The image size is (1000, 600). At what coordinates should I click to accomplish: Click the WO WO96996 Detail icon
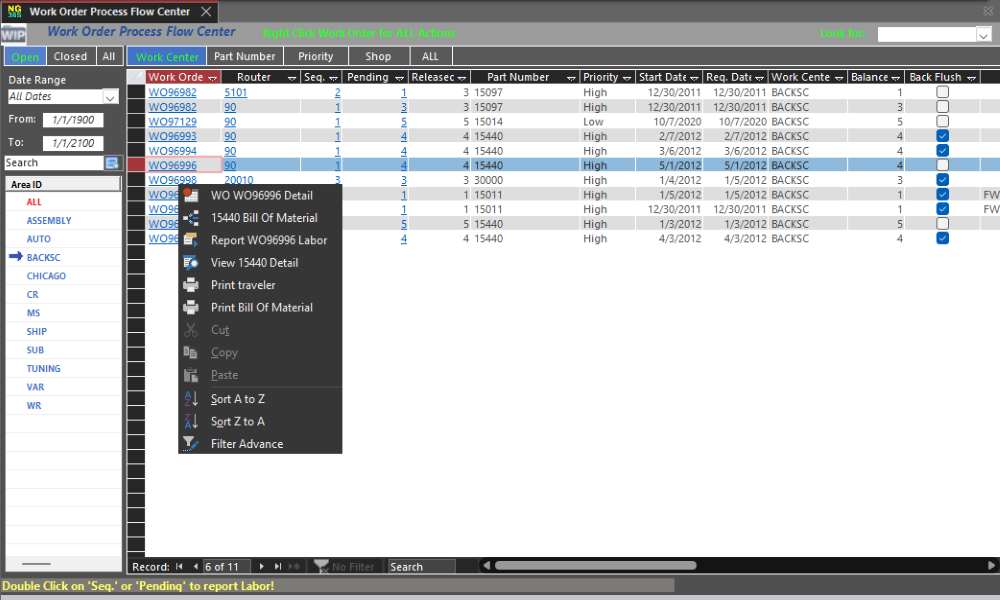pyautogui.click(x=190, y=195)
